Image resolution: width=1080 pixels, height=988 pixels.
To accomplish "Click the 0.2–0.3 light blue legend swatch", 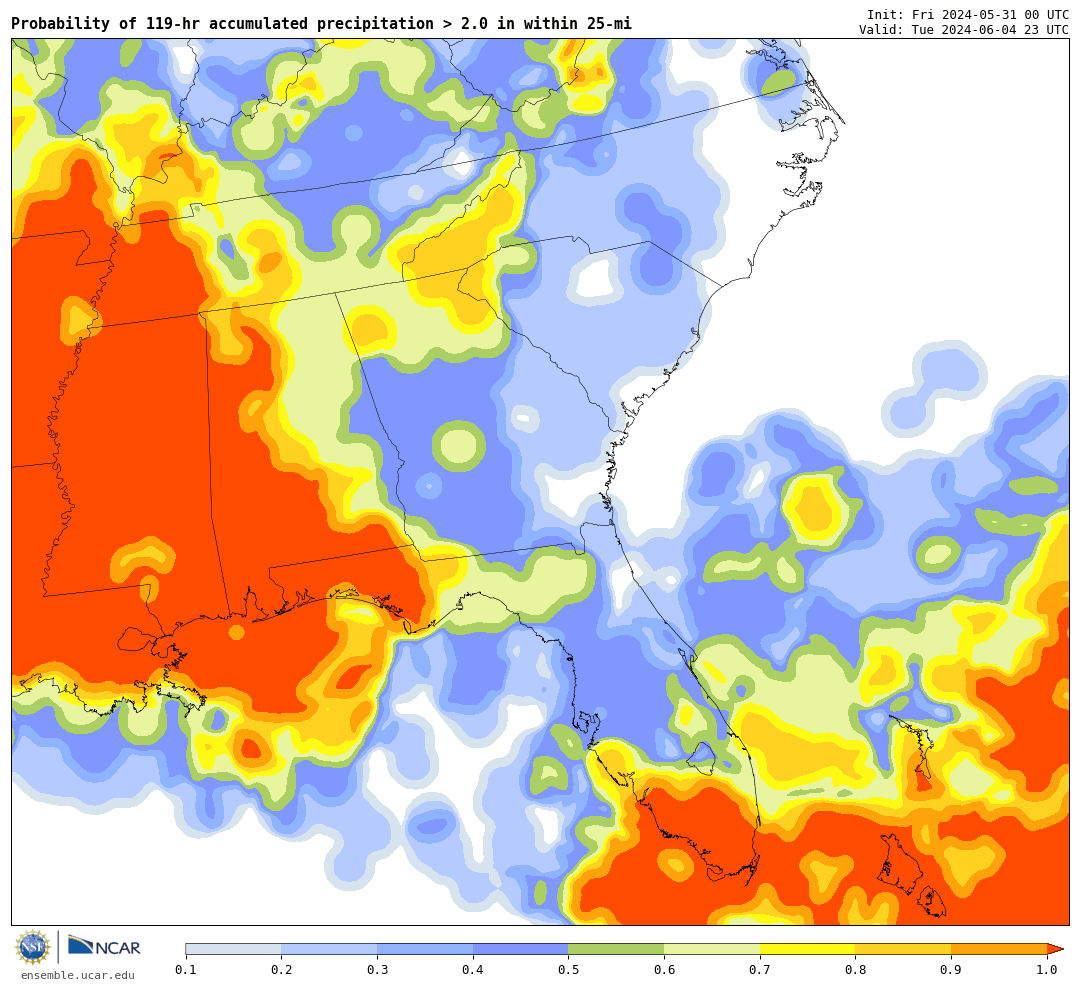I will point(329,949).
